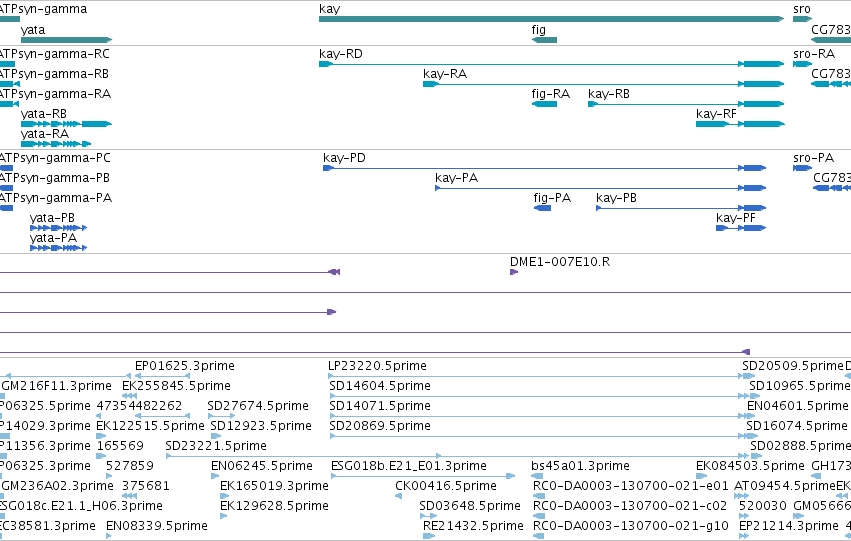Click the sro-PA protein feature
The image size is (851, 541).
coord(802,168)
